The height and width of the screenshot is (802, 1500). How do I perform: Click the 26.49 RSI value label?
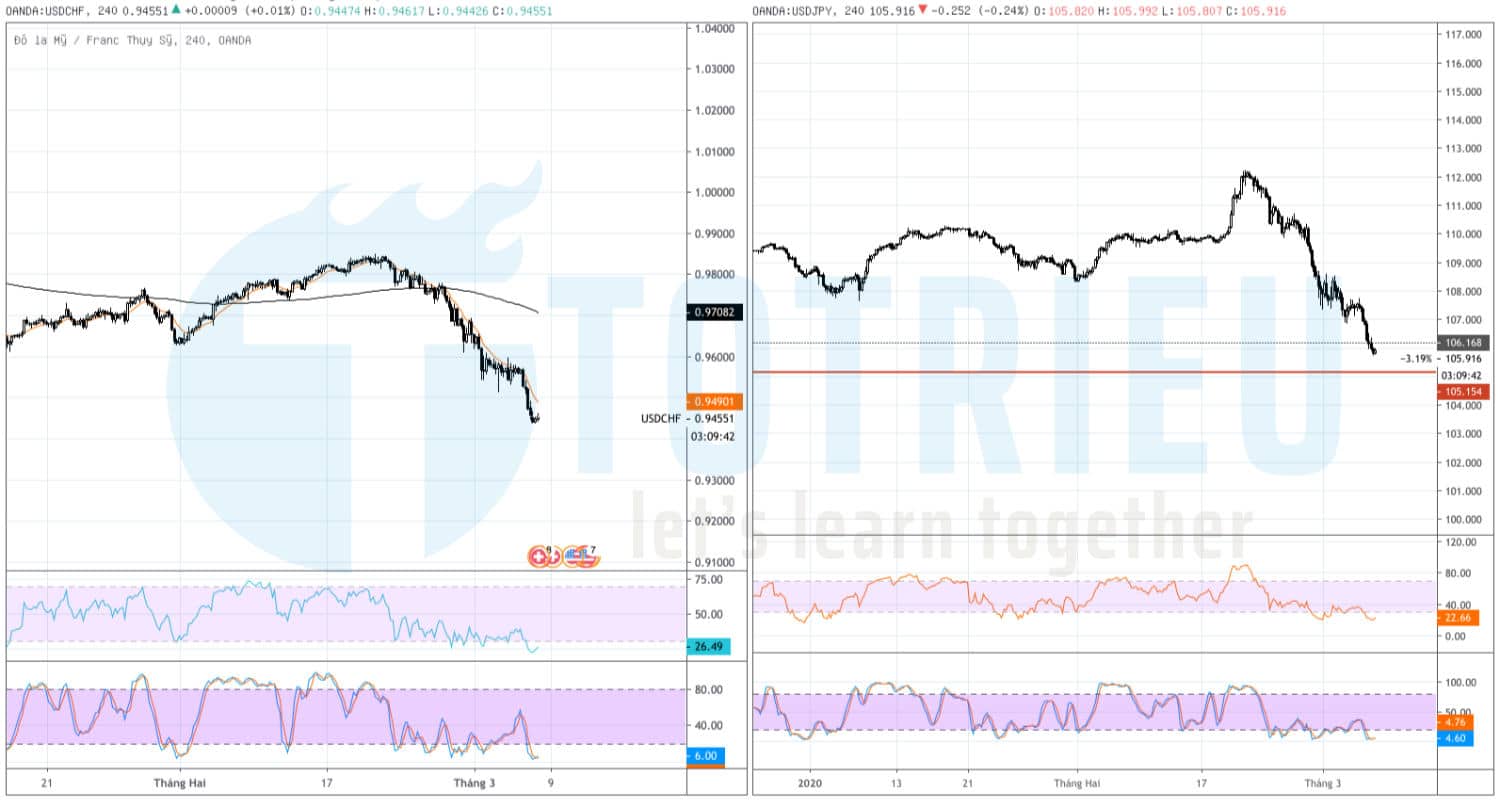[x=708, y=646]
